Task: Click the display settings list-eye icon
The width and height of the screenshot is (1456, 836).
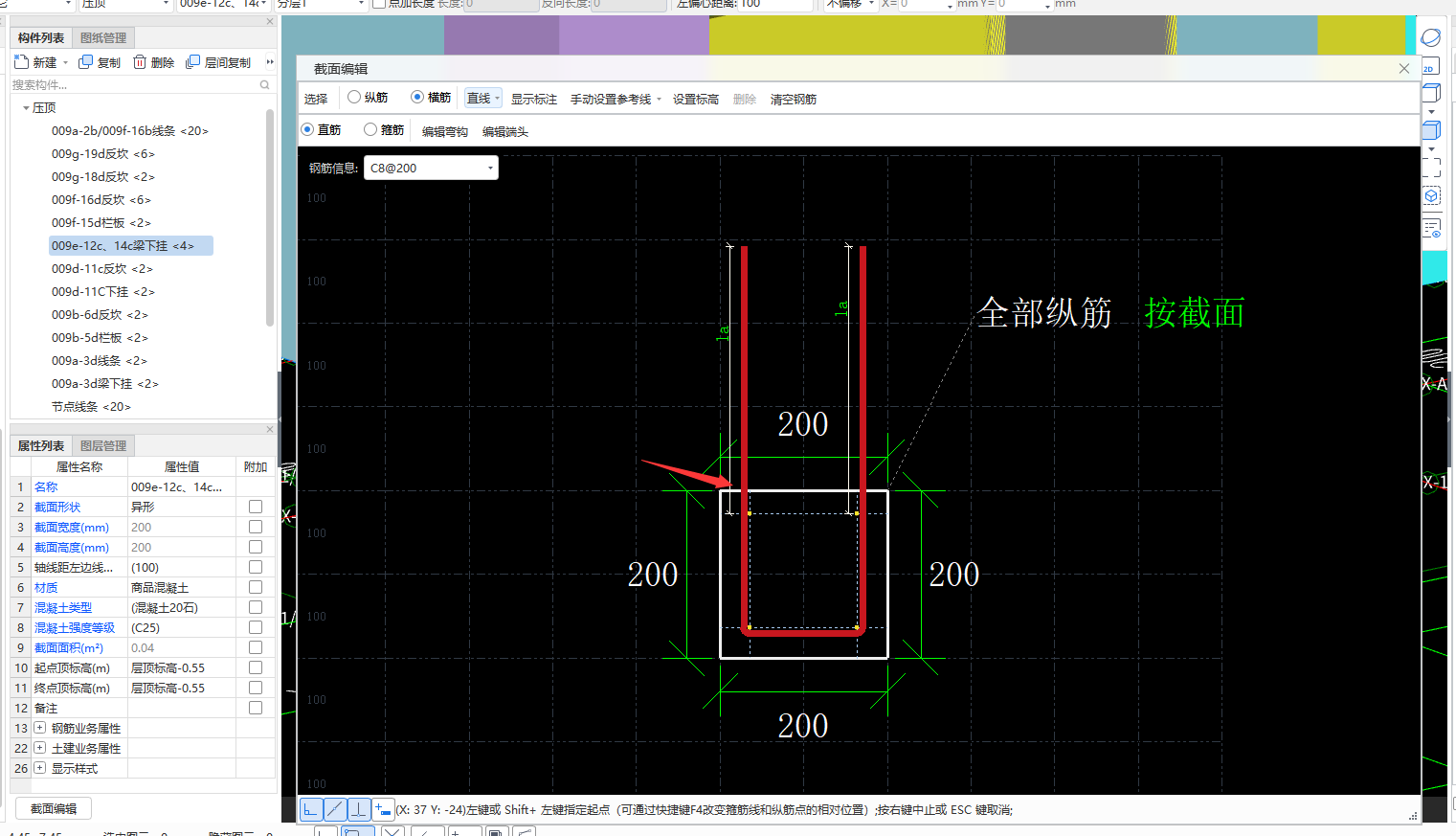Action: click(1431, 229)
